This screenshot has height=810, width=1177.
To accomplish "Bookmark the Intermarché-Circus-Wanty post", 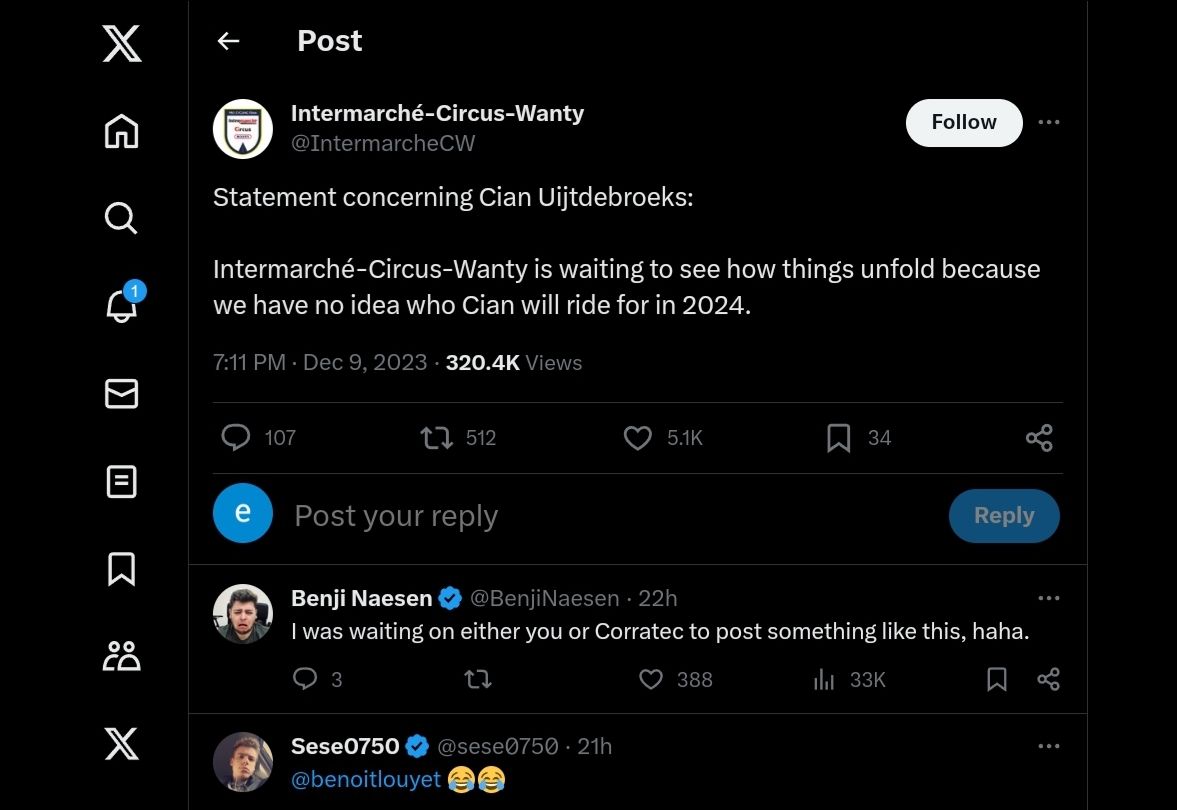I will [838, 438].
